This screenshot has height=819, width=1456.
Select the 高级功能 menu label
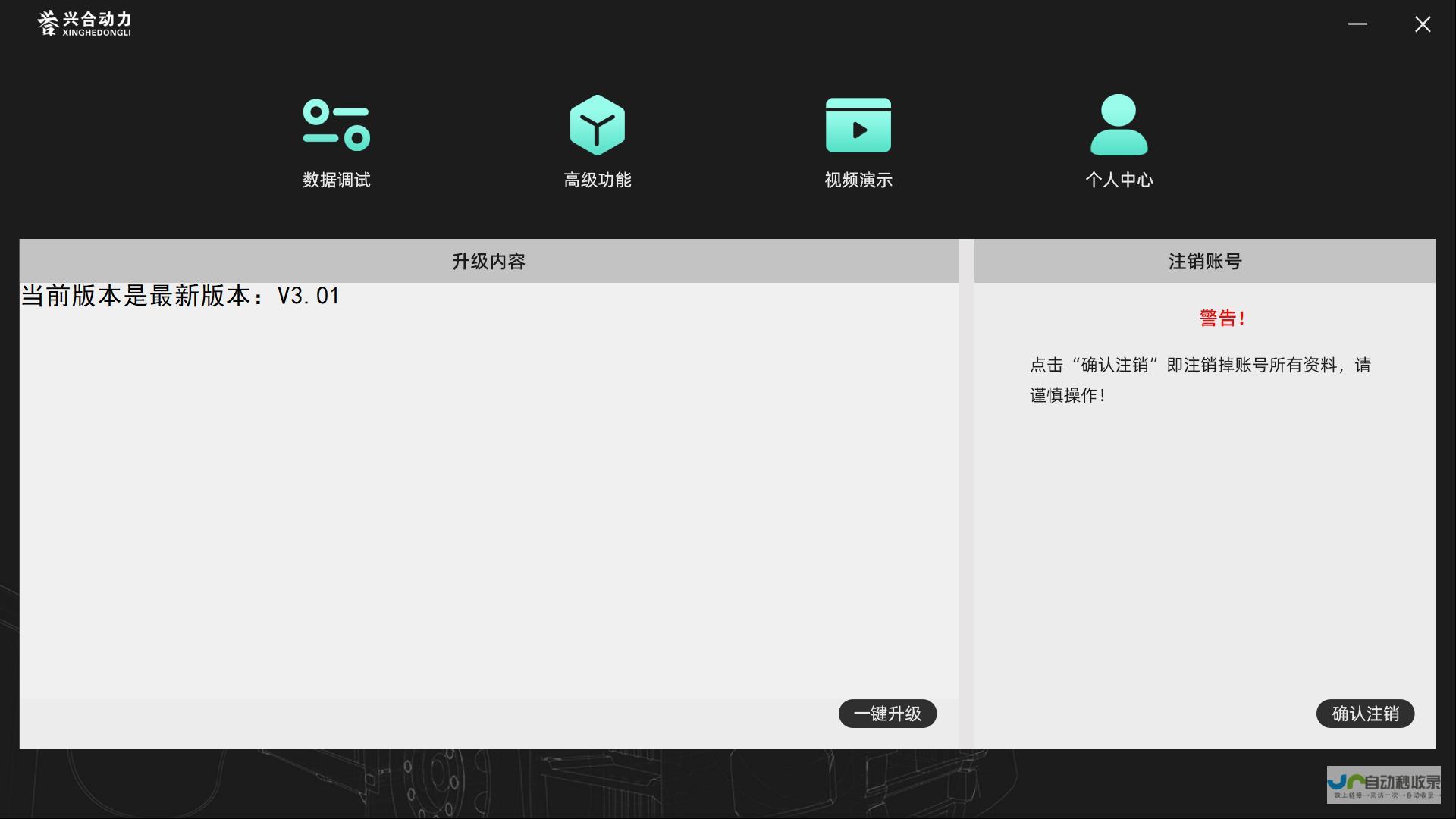[x=598, y=180]
